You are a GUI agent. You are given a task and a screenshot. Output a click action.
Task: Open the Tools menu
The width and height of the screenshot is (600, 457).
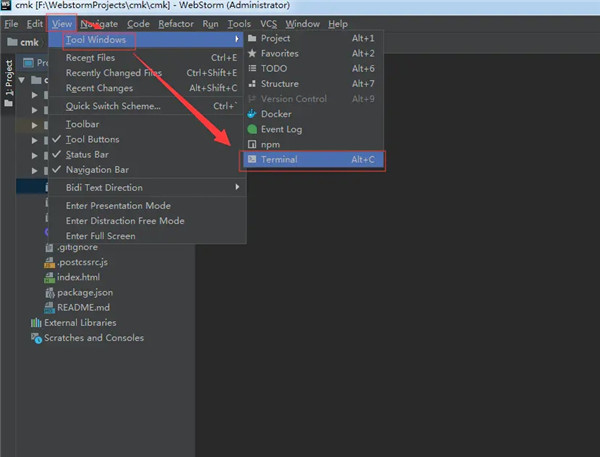click(239, 24)
